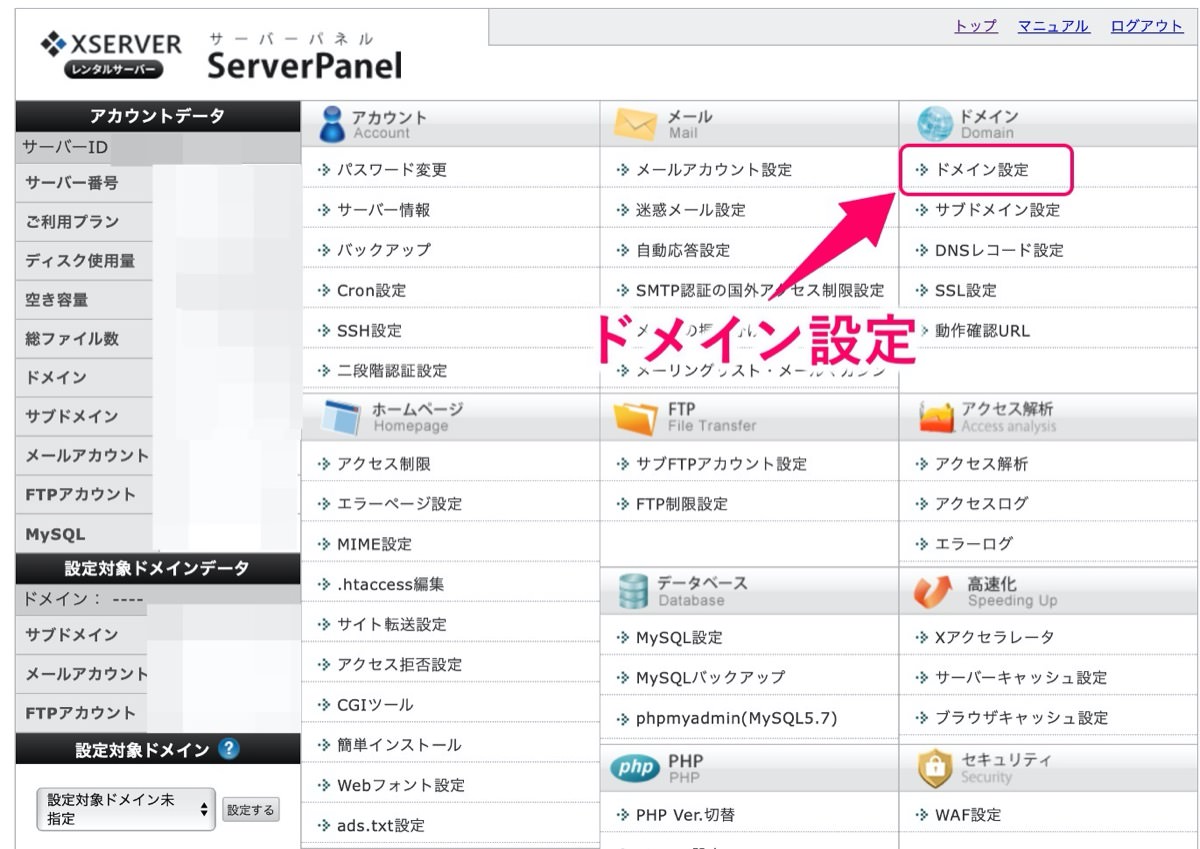Image resolution: width=1200 pixels, height=849 pixels.
Task: Open 簡単インストール
Action: tap(399, 744)
